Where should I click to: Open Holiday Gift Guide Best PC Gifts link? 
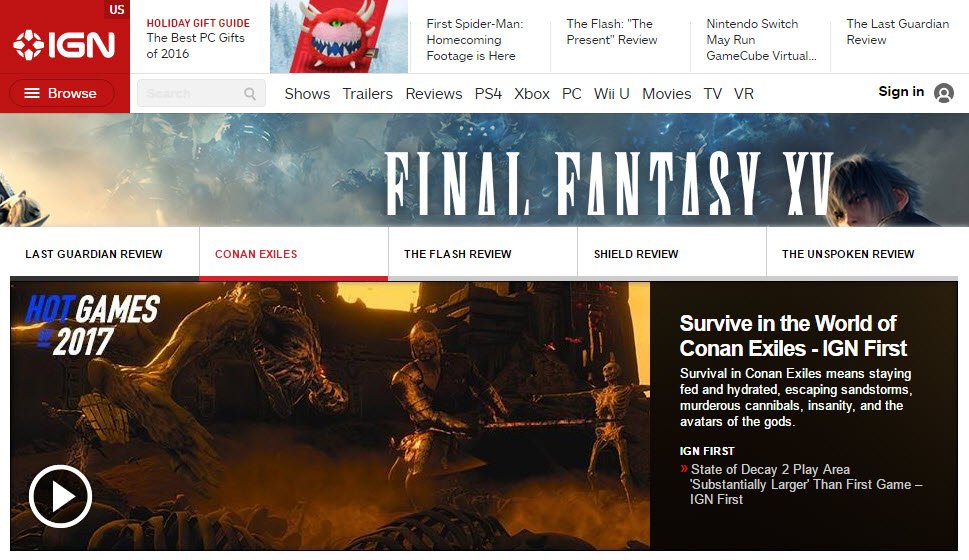[x=198, y=38]
